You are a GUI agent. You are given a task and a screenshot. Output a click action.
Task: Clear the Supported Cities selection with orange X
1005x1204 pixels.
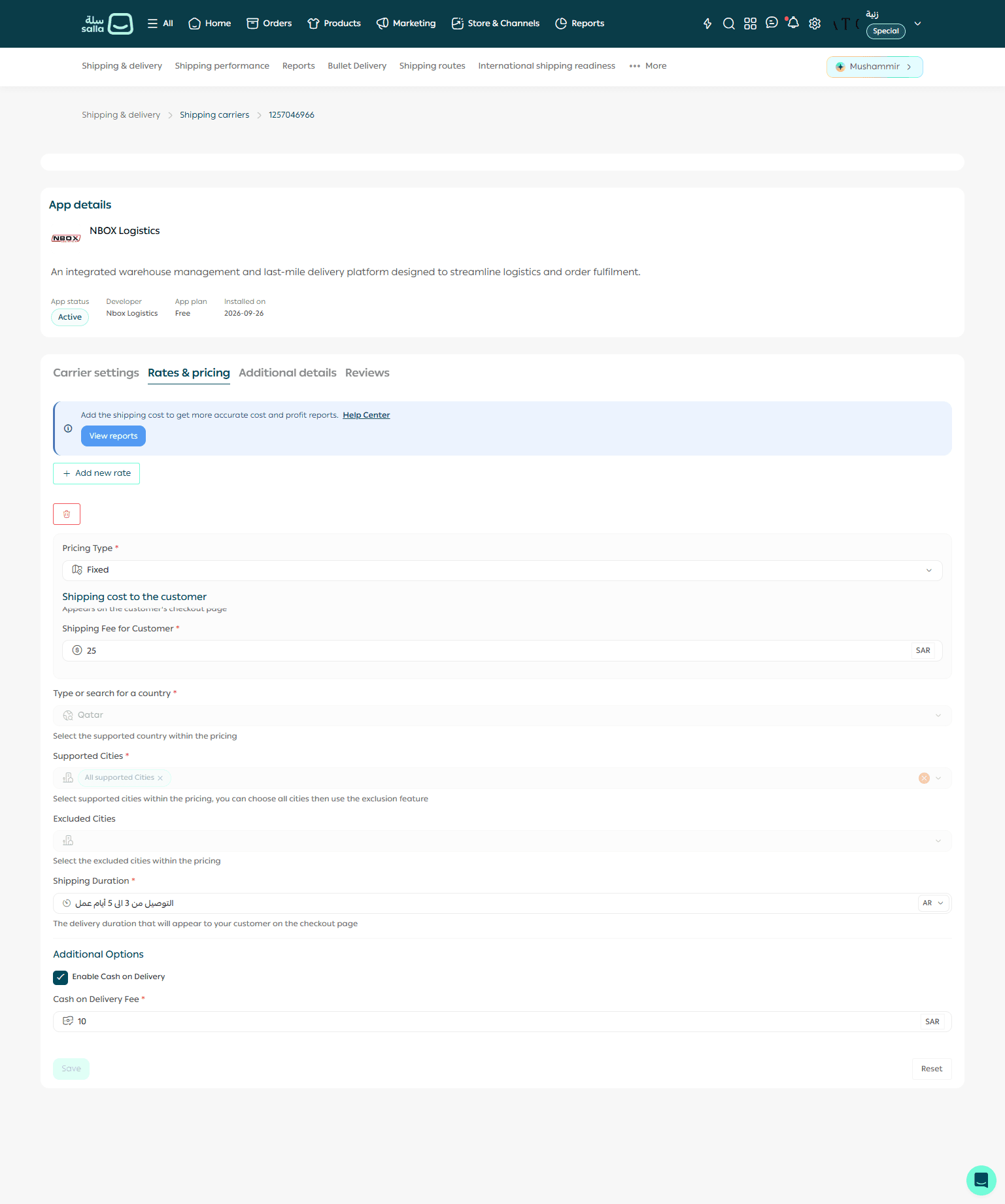[x=924, y=778]
